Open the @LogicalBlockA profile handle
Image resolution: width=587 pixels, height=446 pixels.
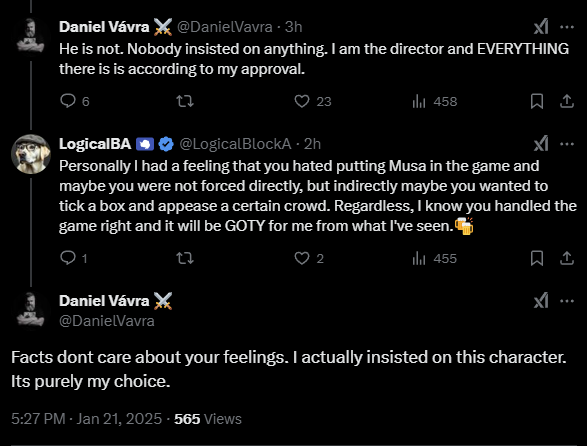tap(235, 144)
